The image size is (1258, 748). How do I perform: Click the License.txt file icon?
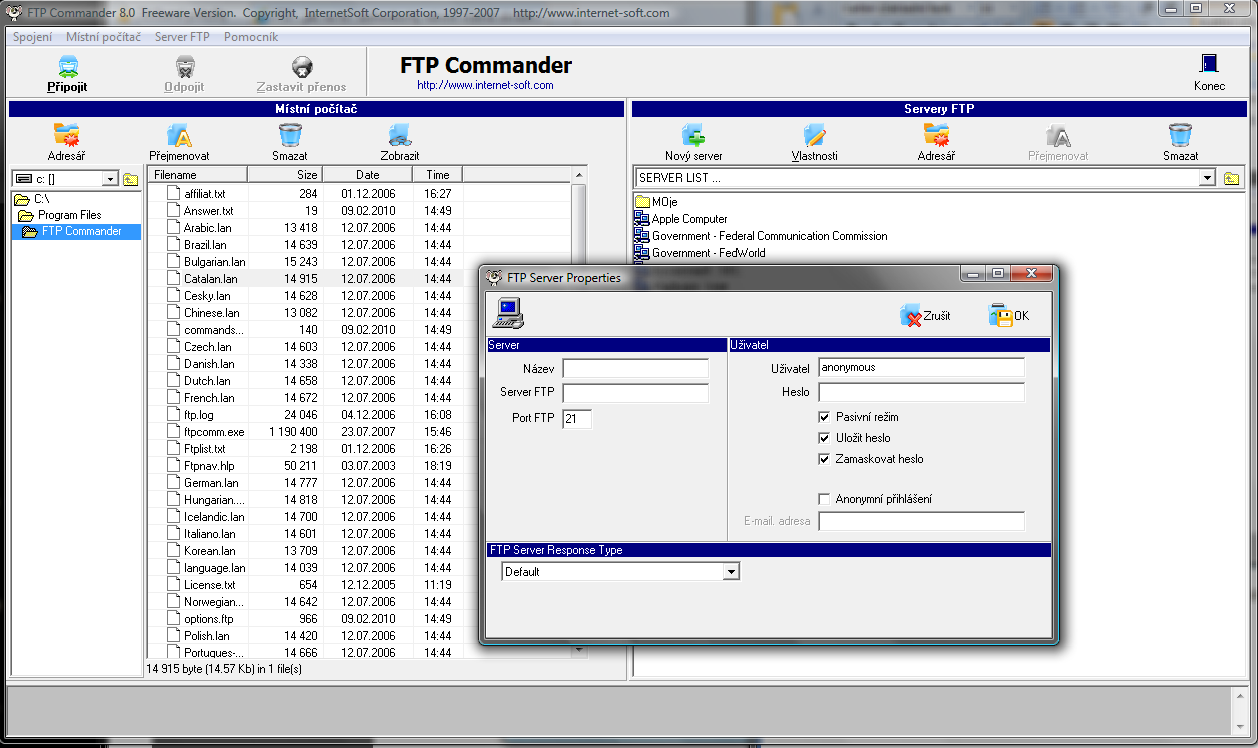click(172, 585)
